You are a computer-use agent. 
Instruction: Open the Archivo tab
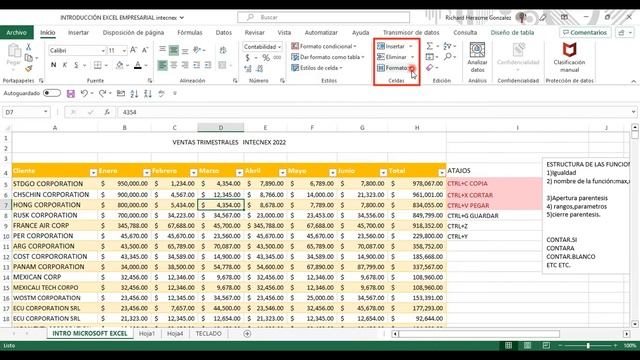[x=16, y=33]
